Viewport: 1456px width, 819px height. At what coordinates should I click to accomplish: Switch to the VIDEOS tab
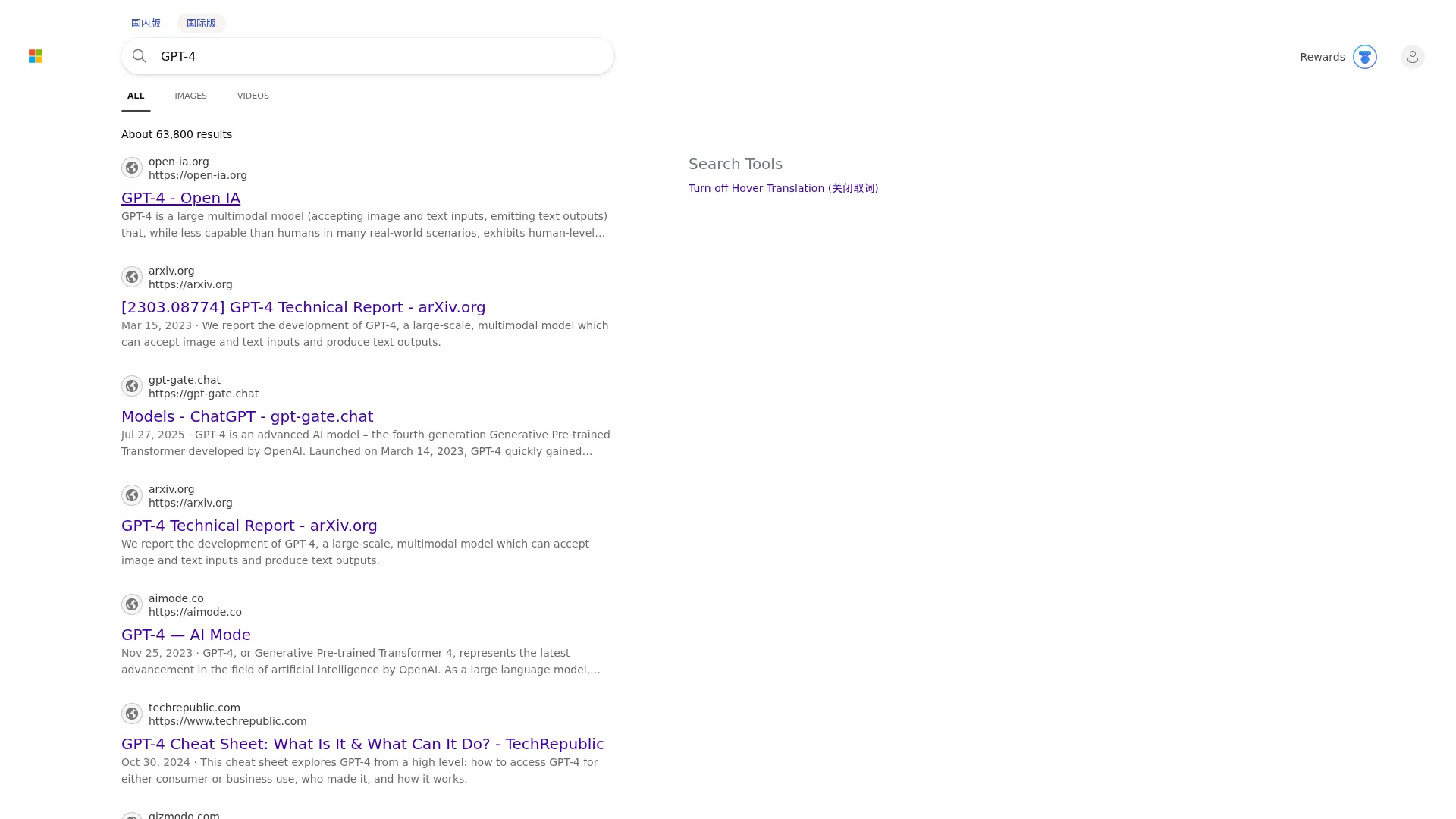point(253,96)
